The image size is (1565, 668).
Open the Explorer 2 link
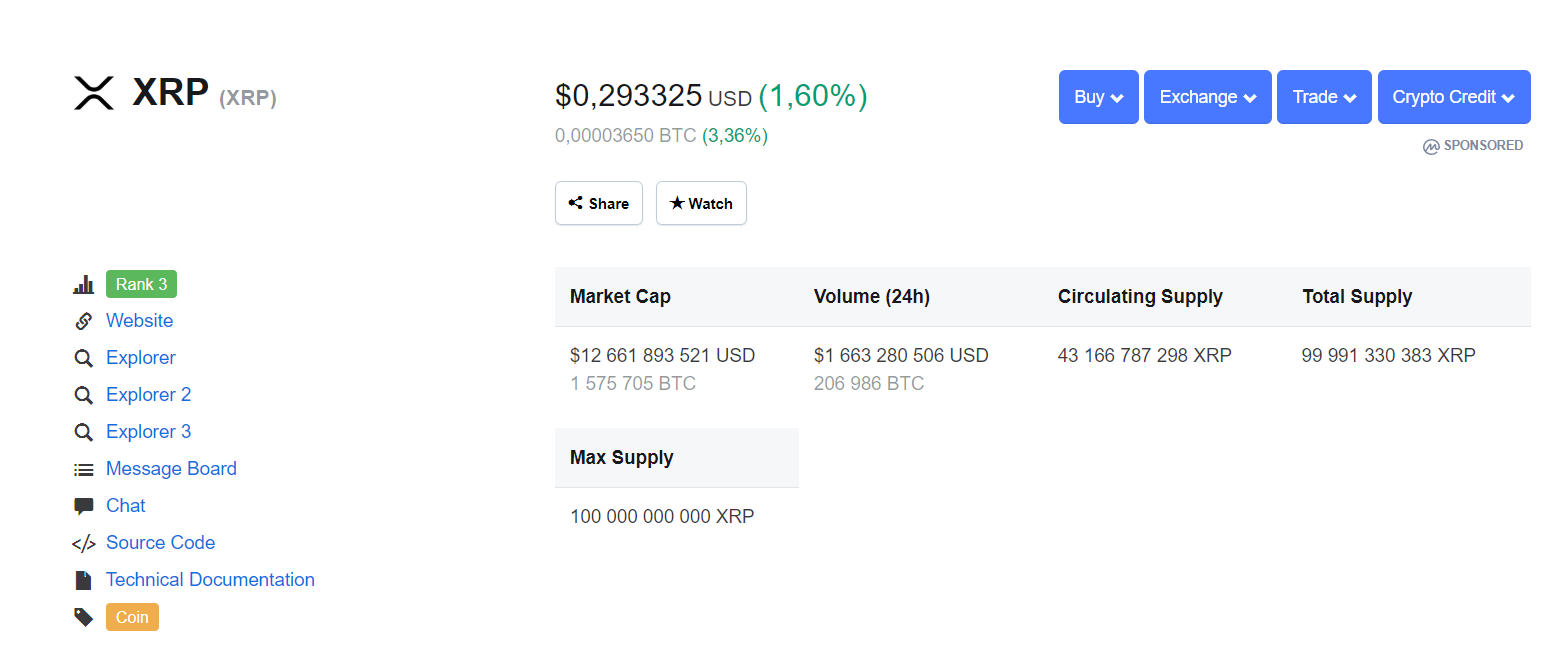pyautogui.click(x=148, y=394)
